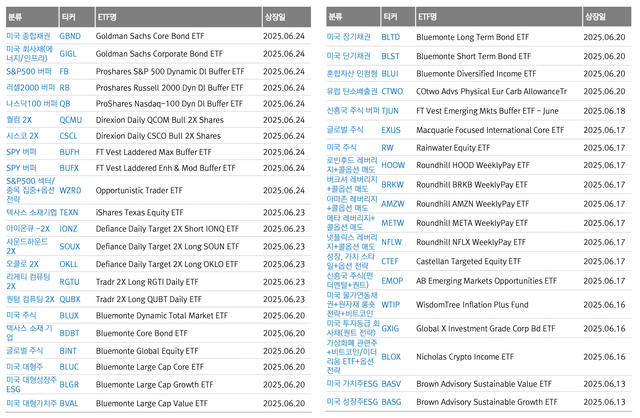The height and width of the screenshot is (418, 640).
Task: Click the BLGR ticker
Action: click(x=69, y=385)
